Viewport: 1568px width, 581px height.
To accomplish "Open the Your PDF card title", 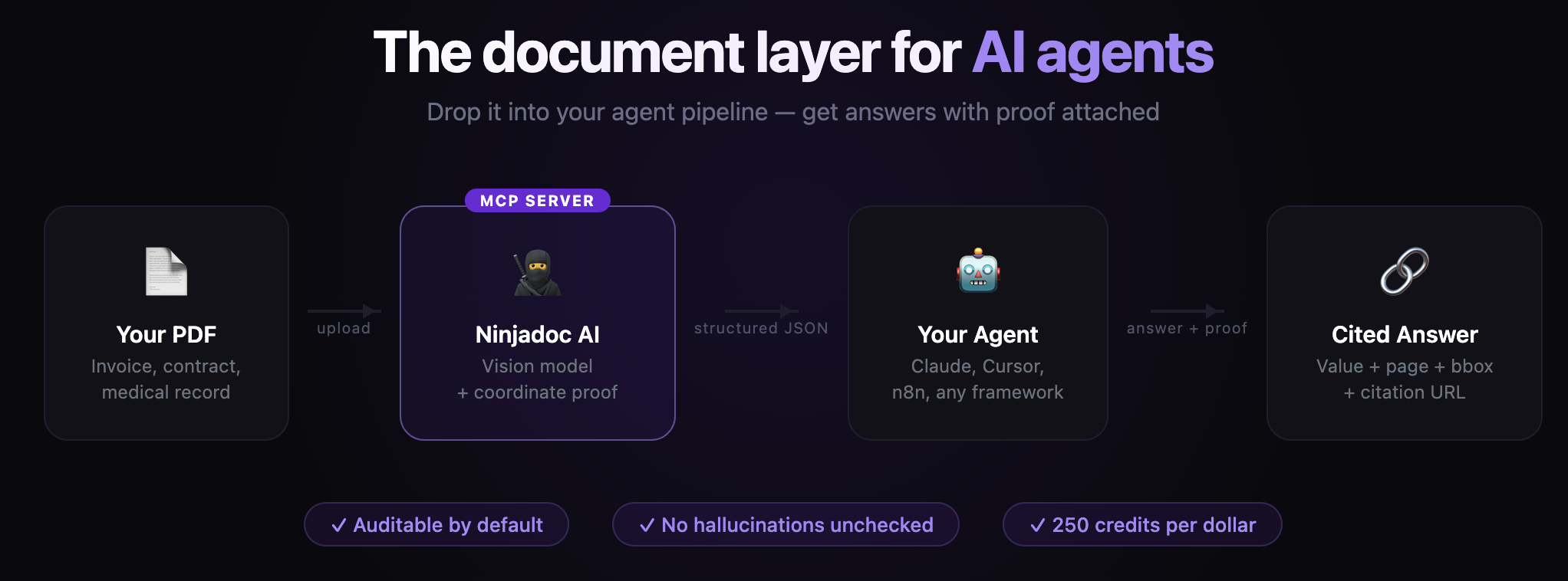I will (x=166, y=335).
